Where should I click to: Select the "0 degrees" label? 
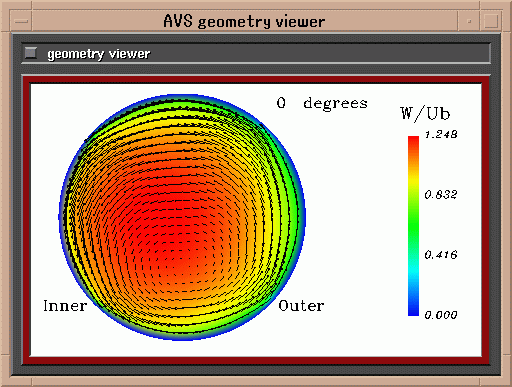[322, 103]
